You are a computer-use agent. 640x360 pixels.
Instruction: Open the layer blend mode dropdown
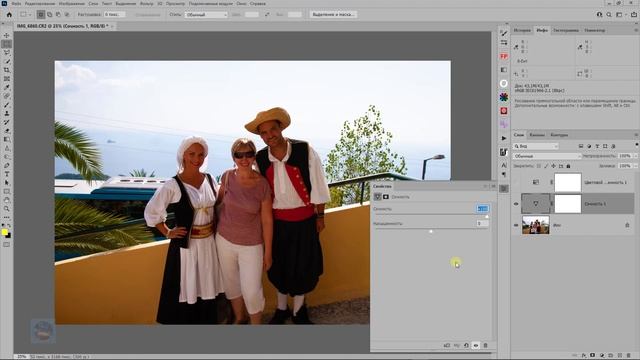(547, 156)
